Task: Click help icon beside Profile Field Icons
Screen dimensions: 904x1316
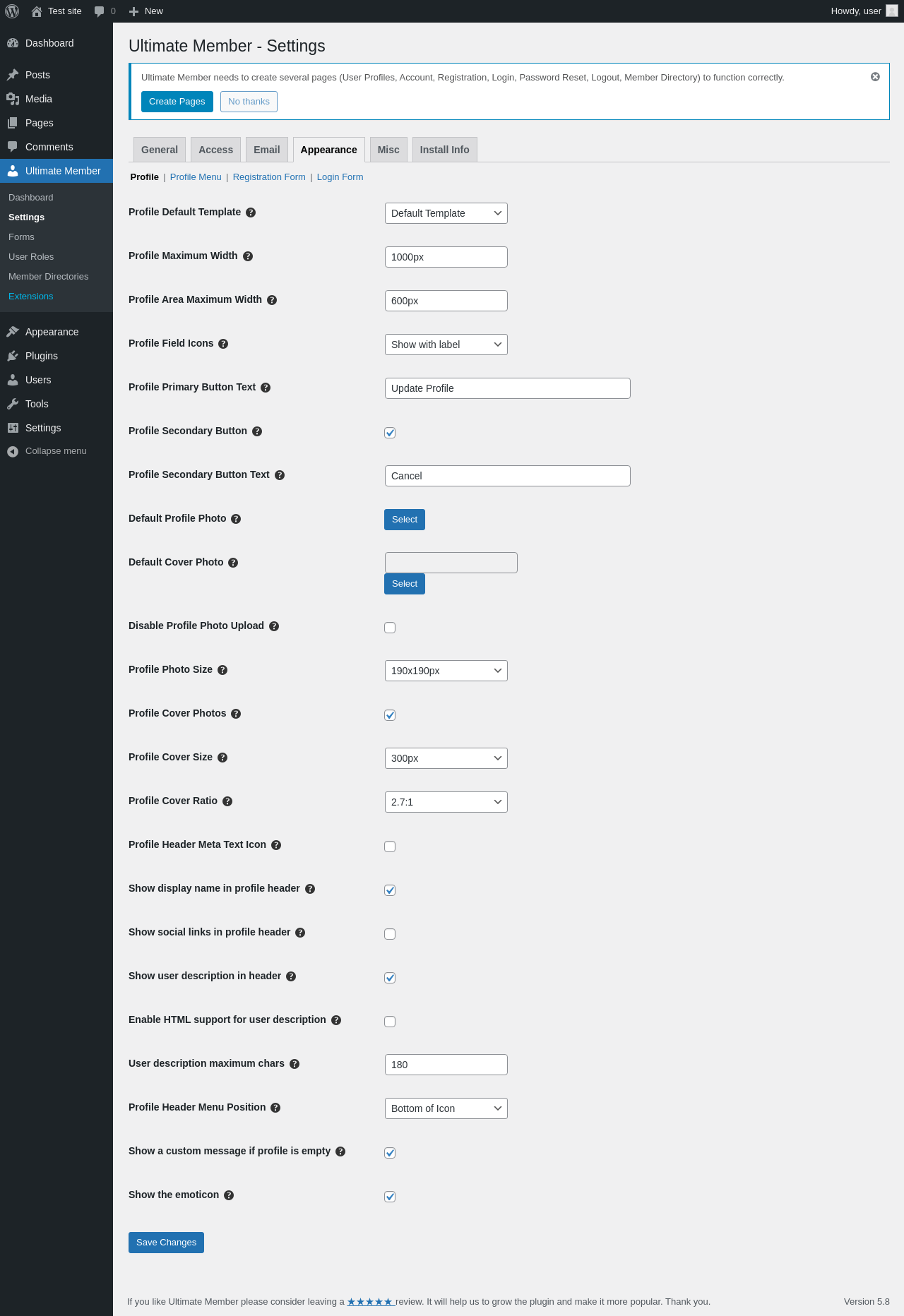Action: click(x=223, y=344)
